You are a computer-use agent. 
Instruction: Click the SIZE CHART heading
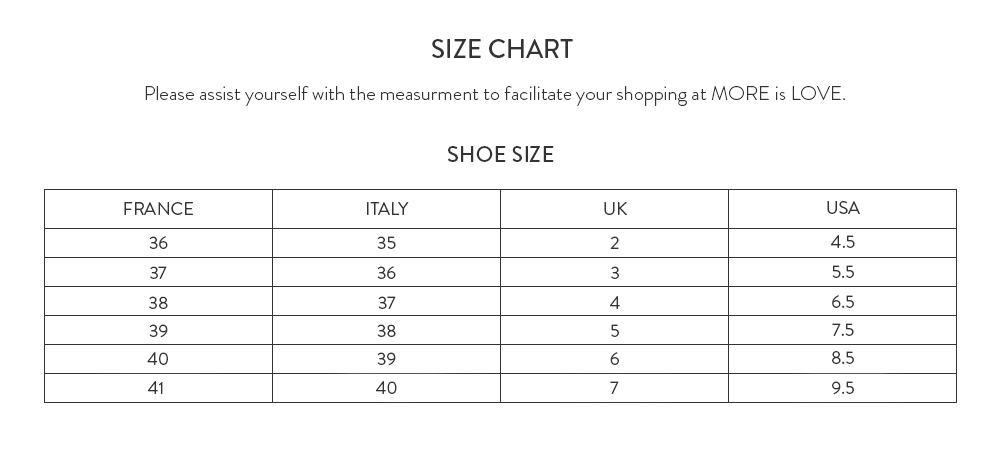(x=501, y=49)
